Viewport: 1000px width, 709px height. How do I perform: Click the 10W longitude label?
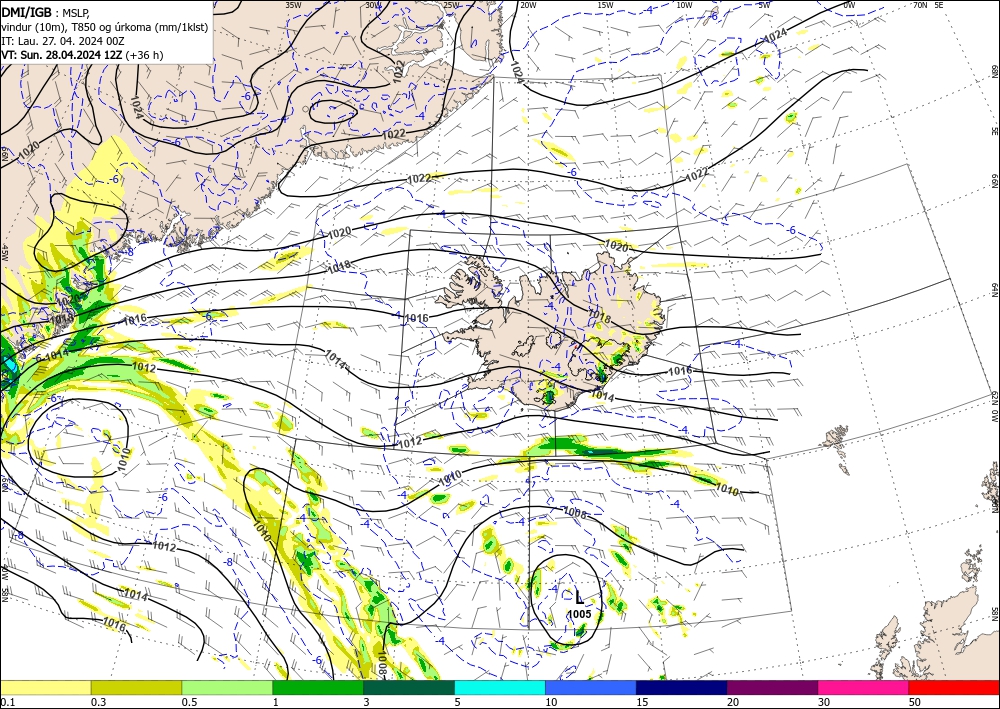tap(684, 5)
